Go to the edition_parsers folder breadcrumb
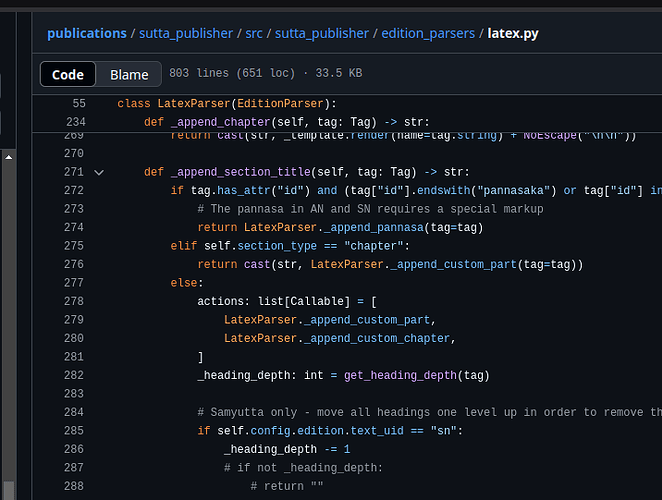 [x=428, y=33]
